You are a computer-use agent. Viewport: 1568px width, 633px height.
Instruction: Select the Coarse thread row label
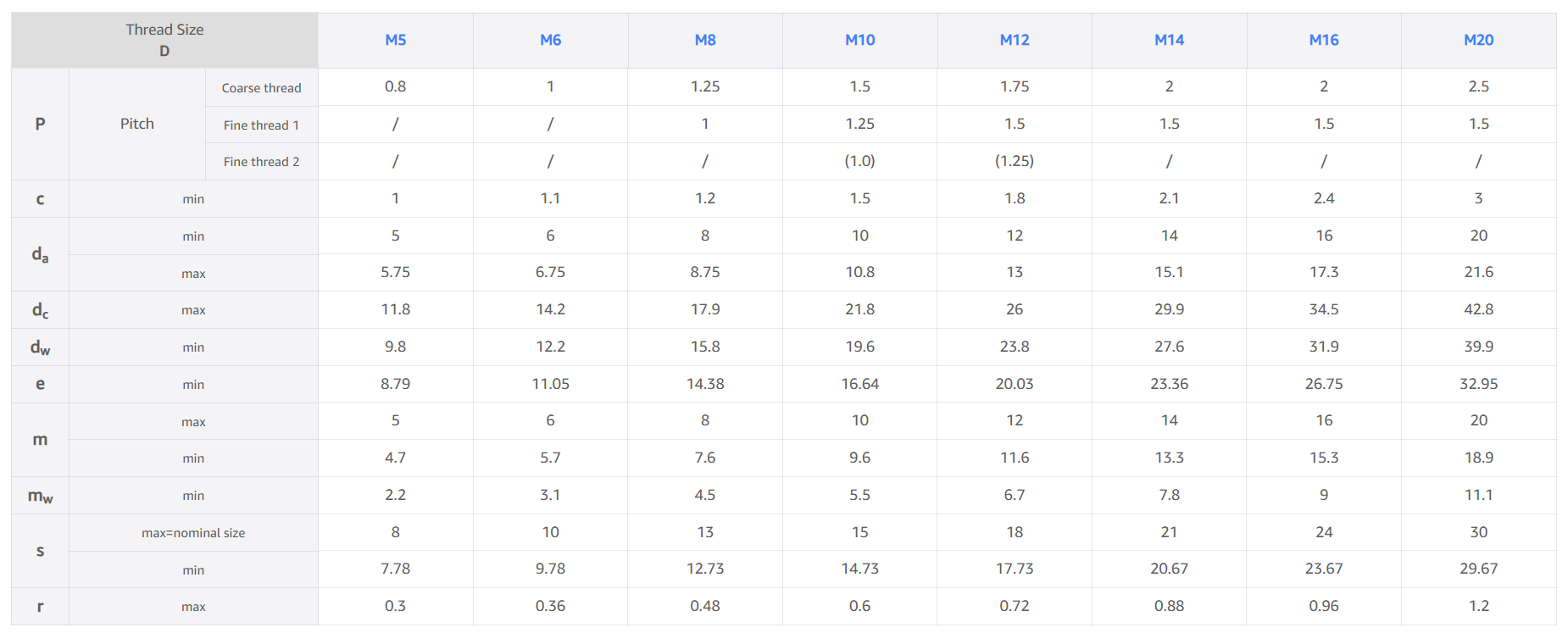(261, 88)
